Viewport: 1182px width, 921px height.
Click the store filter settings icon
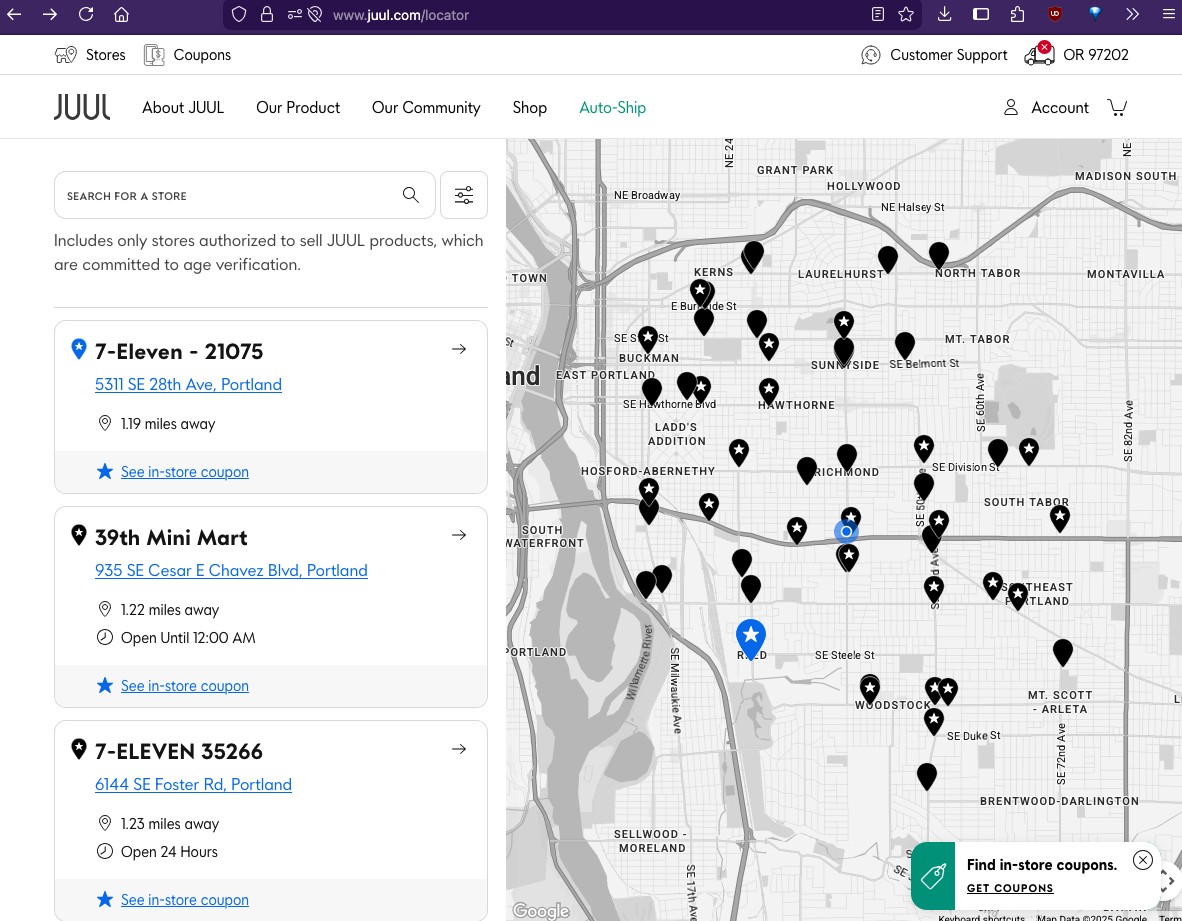464,195
